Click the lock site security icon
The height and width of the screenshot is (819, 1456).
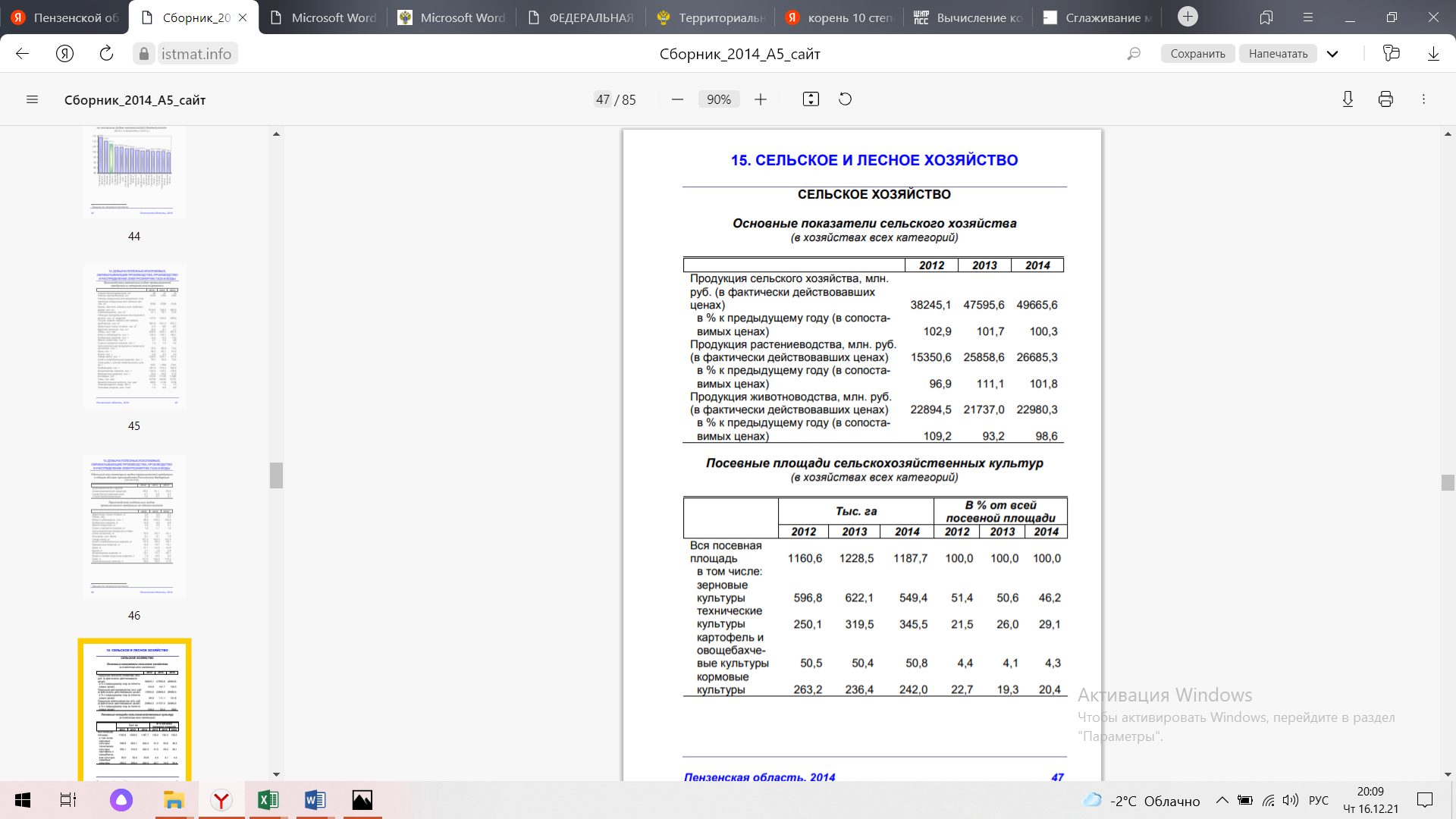[144, 54]
